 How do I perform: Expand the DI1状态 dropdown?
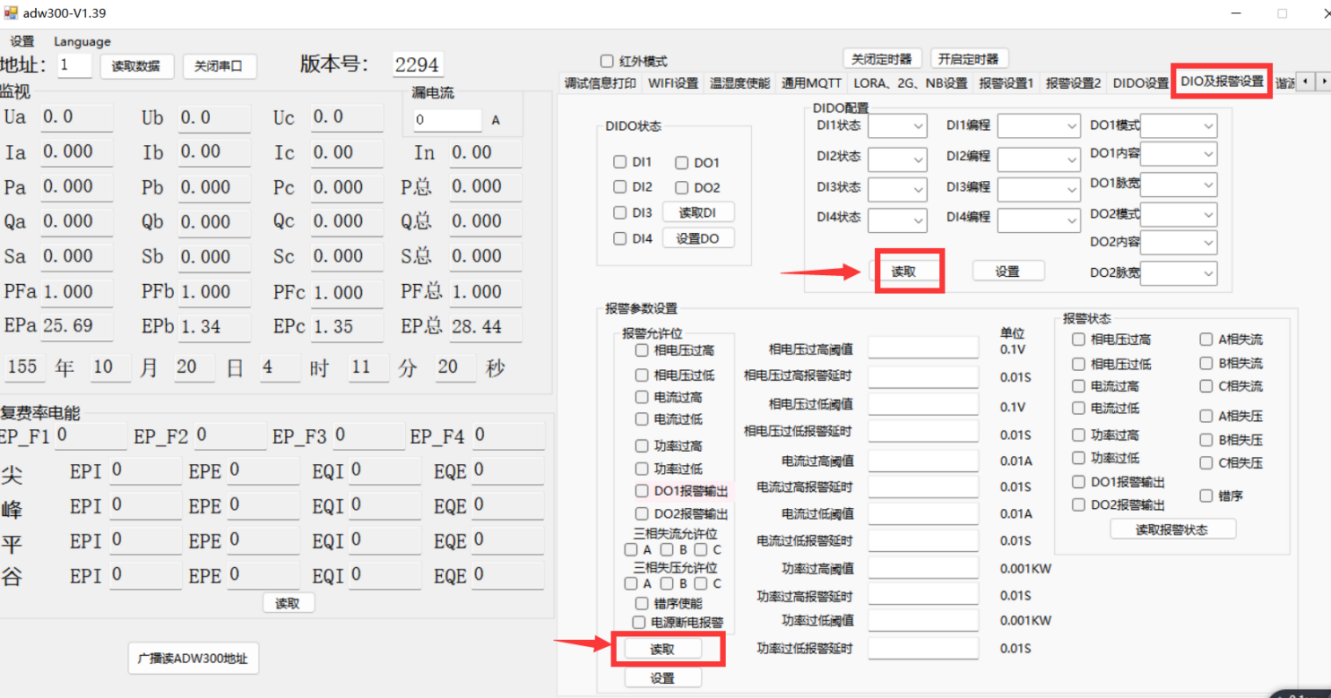click(897, 127)
